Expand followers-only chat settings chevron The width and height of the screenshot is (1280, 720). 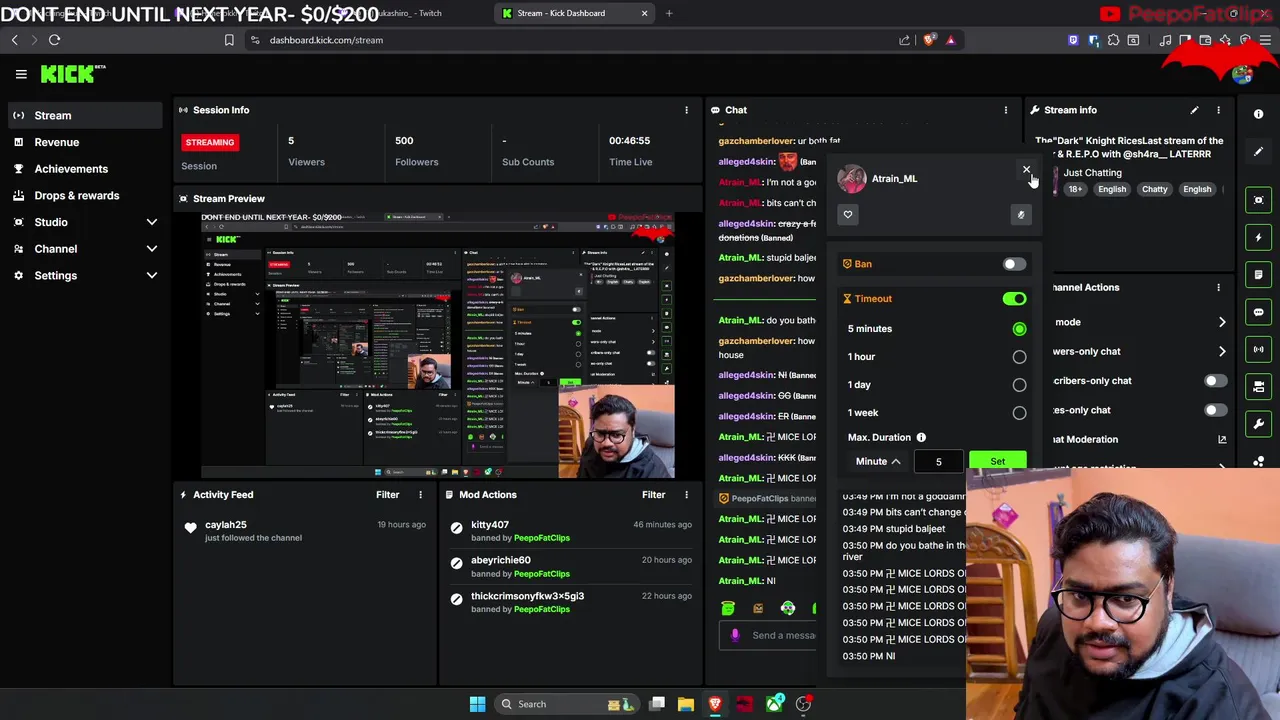(1221, 351)
